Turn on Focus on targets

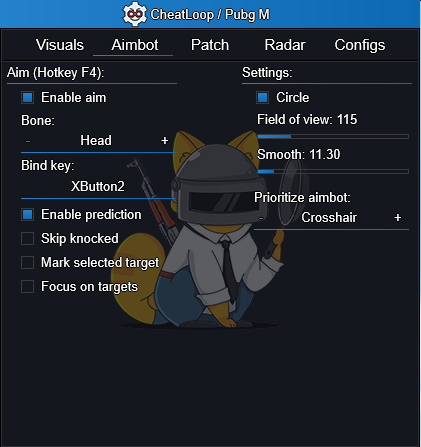27,286
